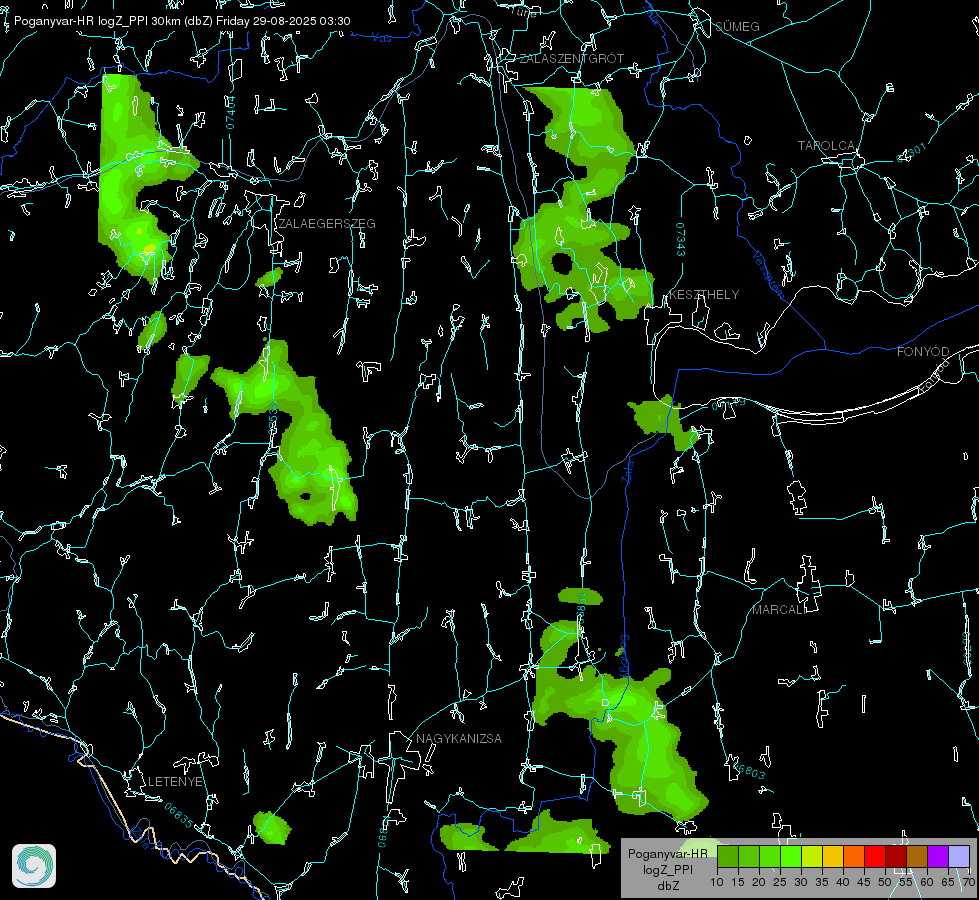
Task: Click the KESZTHELY city label
Action: click(704, 294)
